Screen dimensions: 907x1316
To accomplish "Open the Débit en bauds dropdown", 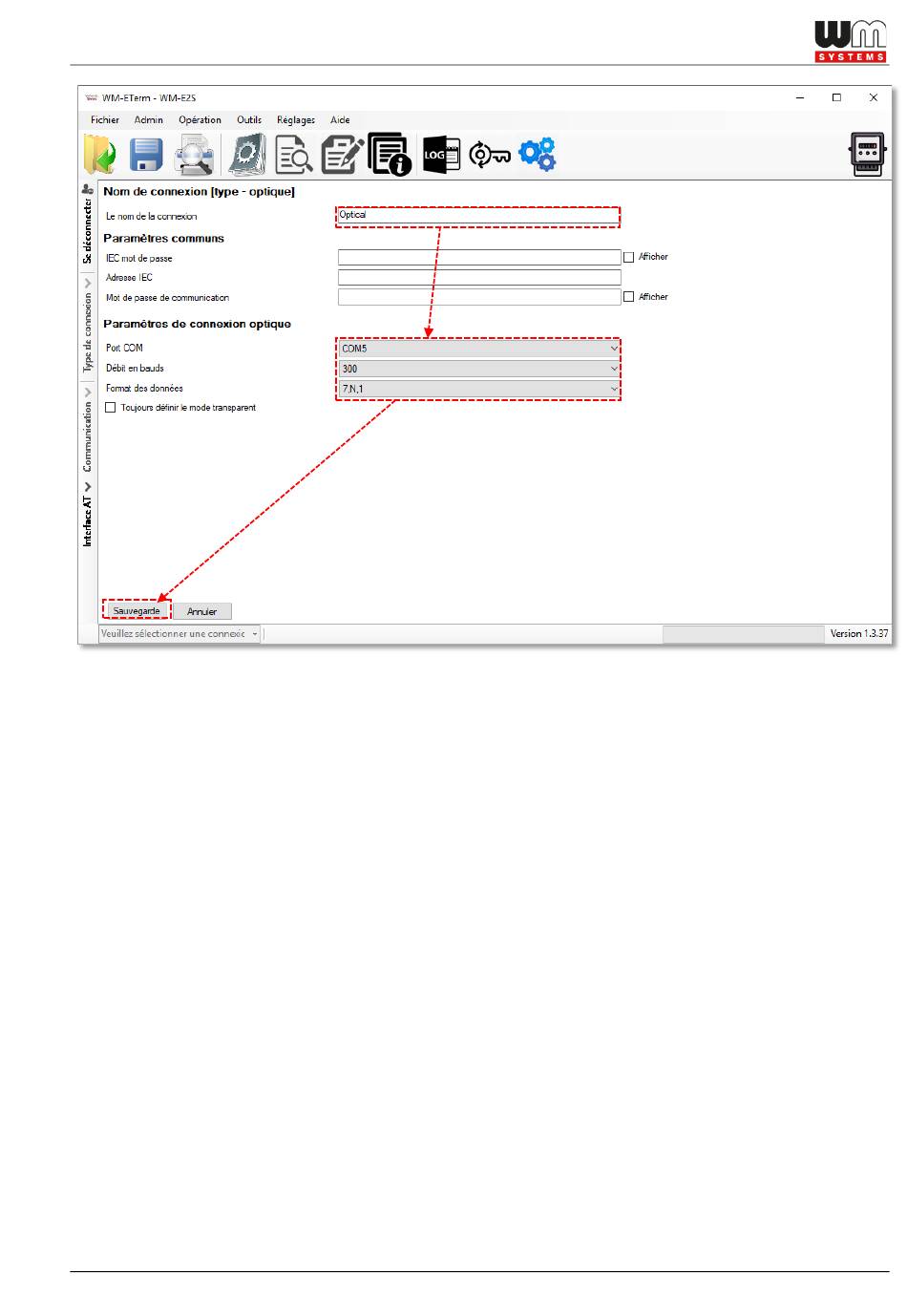I will pyautogui.click(x=479, y=369).
